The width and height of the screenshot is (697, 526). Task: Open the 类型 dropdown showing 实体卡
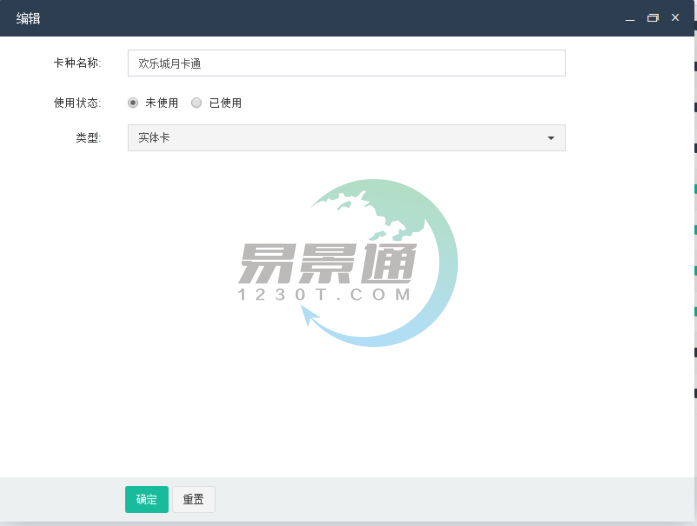(346, 138)
